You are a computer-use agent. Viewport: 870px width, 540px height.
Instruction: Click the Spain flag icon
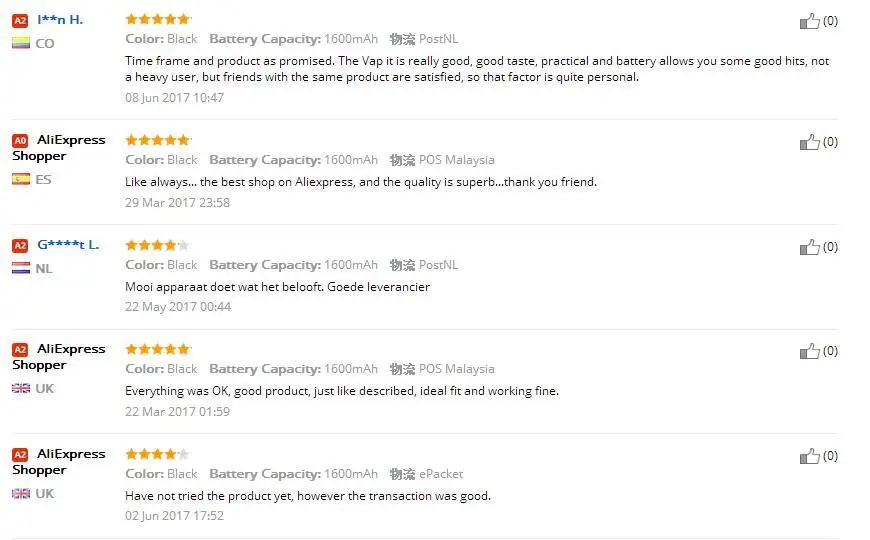20,179
